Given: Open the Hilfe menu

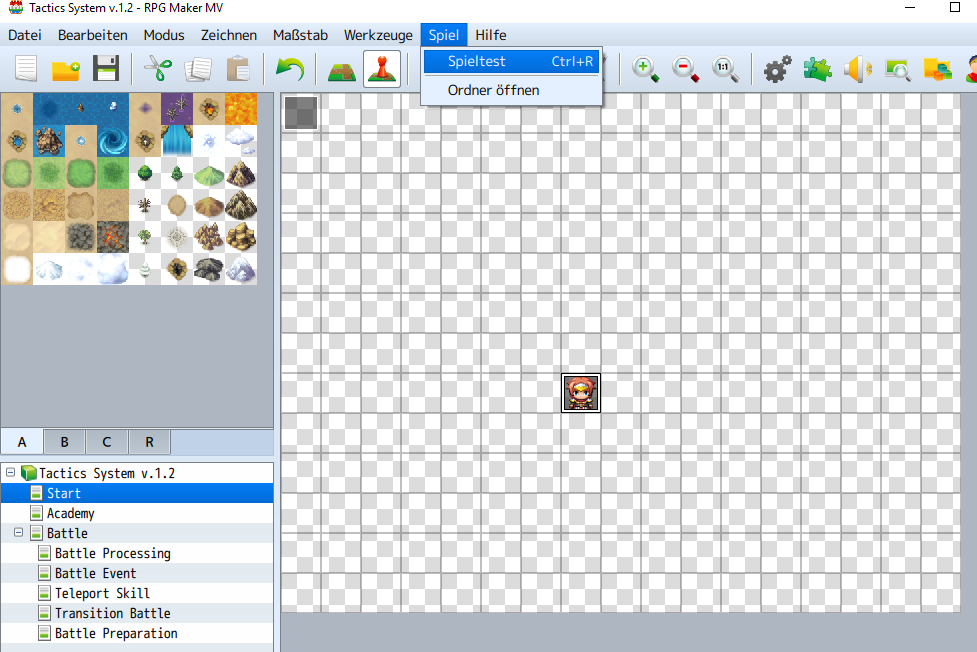Looking at the screenshot, I should [491, 35].
